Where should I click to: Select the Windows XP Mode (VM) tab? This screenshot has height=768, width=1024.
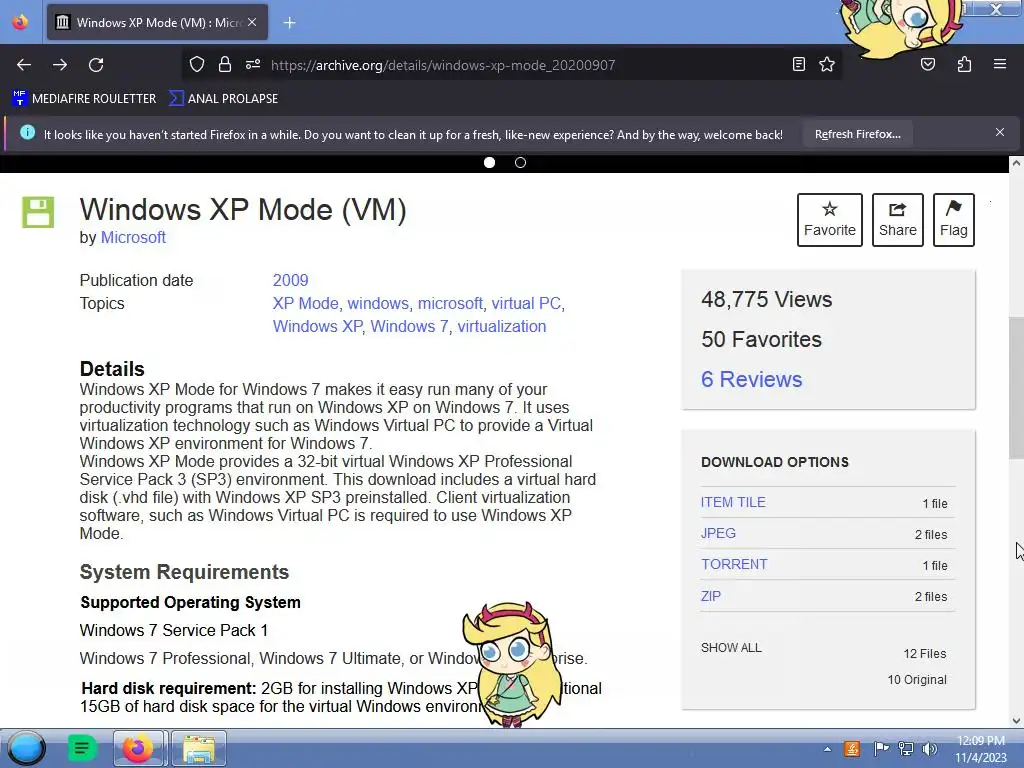click(157, 22)
